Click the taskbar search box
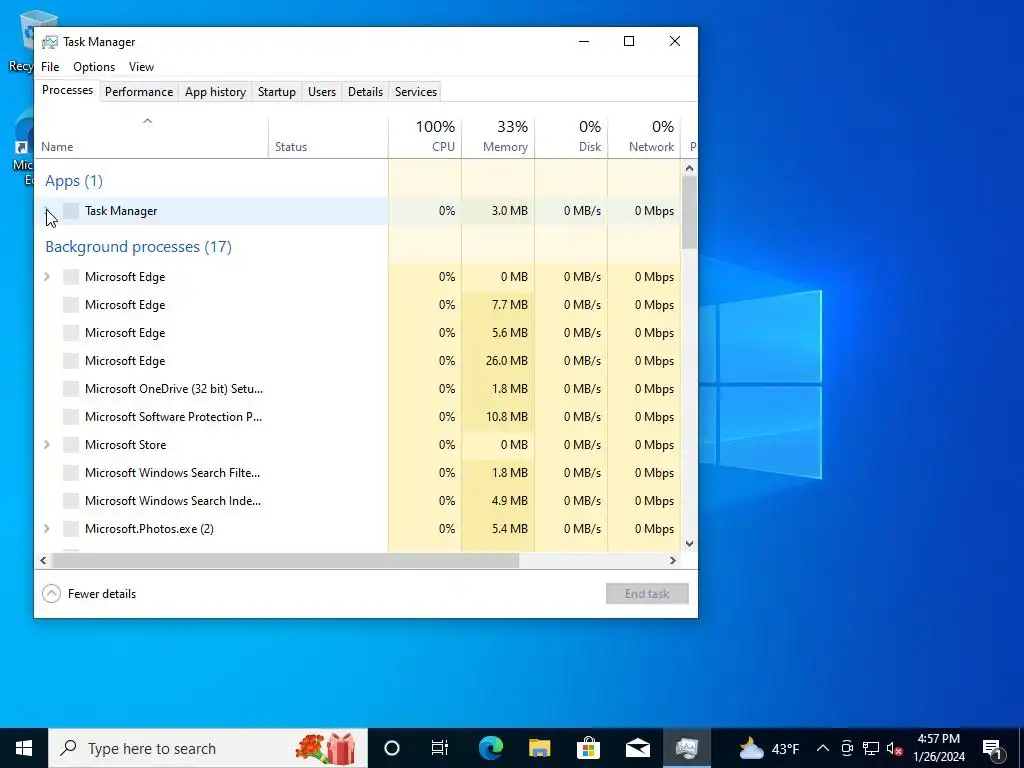Screen dimensions: 1024x768 [208, 748]
